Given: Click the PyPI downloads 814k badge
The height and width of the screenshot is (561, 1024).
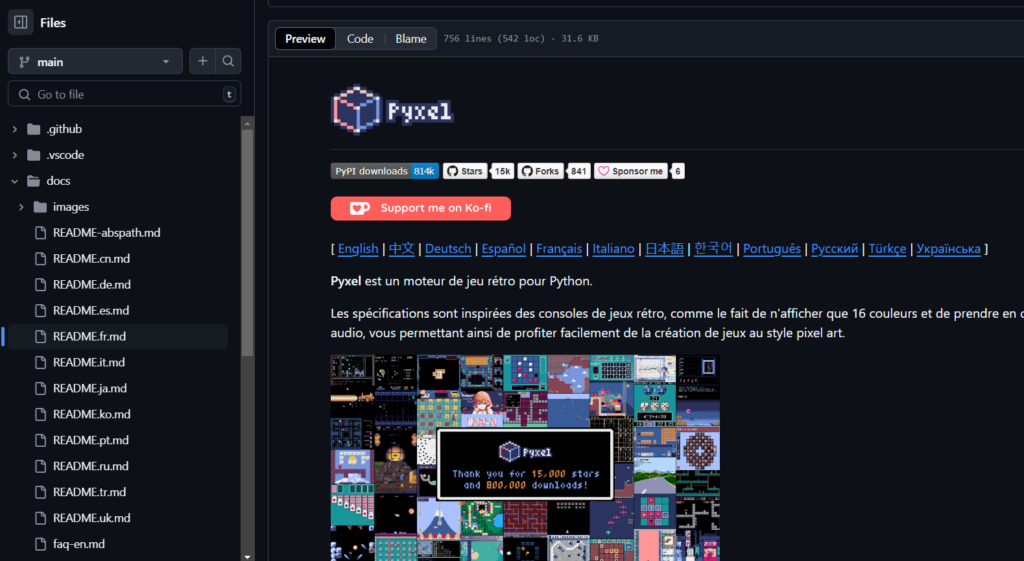Looking at the screenshot, I should coord(385,171).
